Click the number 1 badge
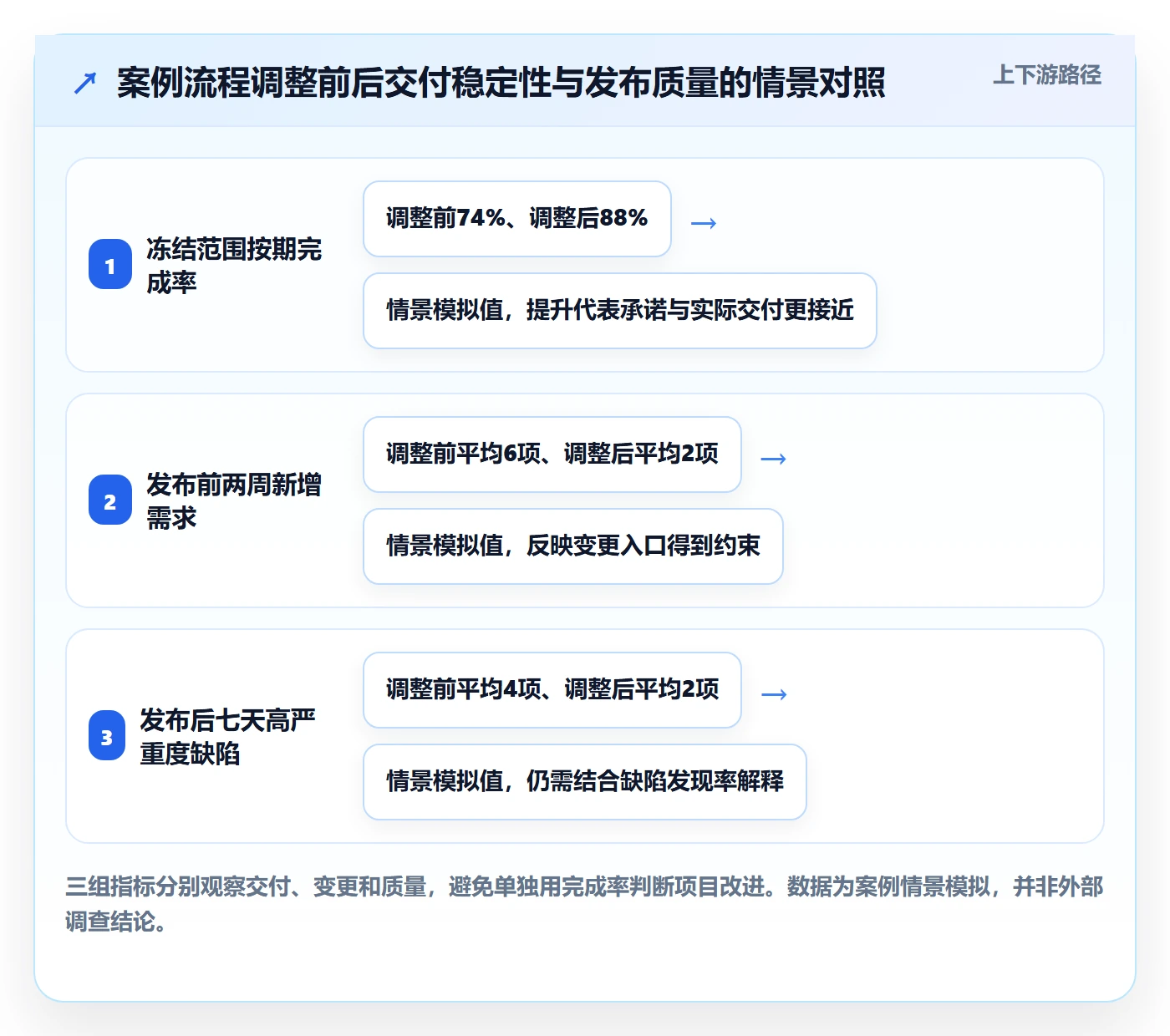Screen dimensions: 1170x1036 (110, 265)
